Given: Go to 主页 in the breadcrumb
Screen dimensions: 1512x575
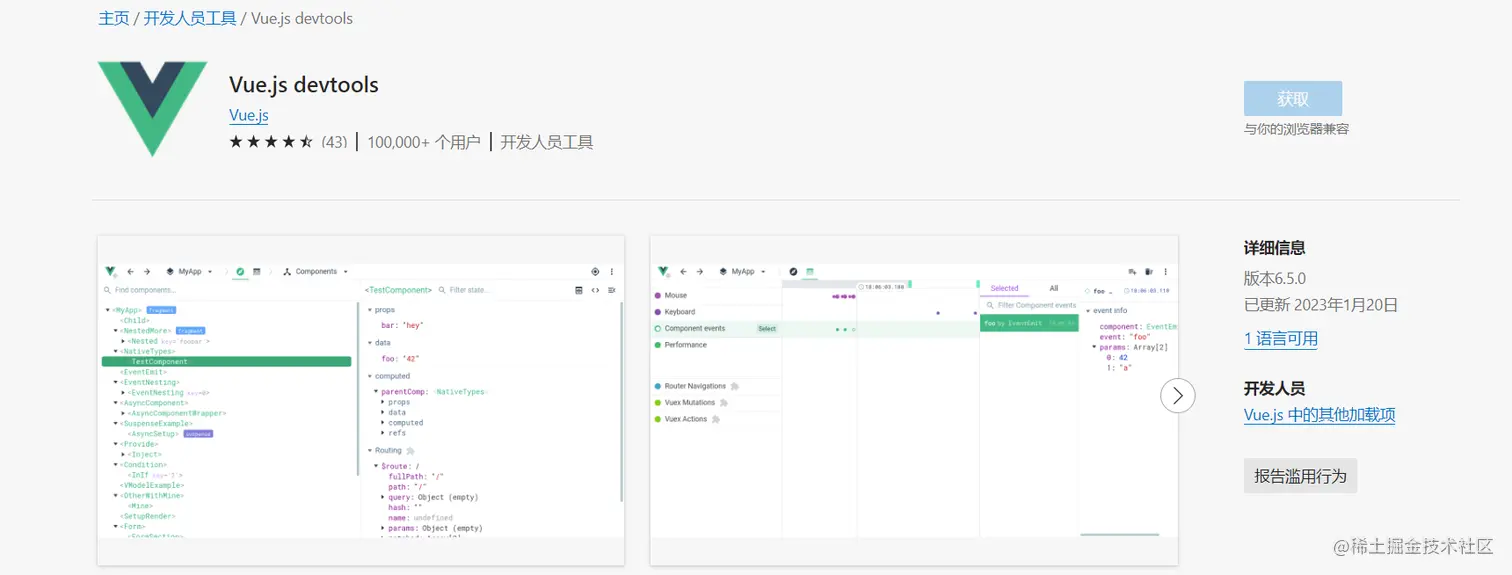Looking at the screenshot, I should (x=114, y=18).
